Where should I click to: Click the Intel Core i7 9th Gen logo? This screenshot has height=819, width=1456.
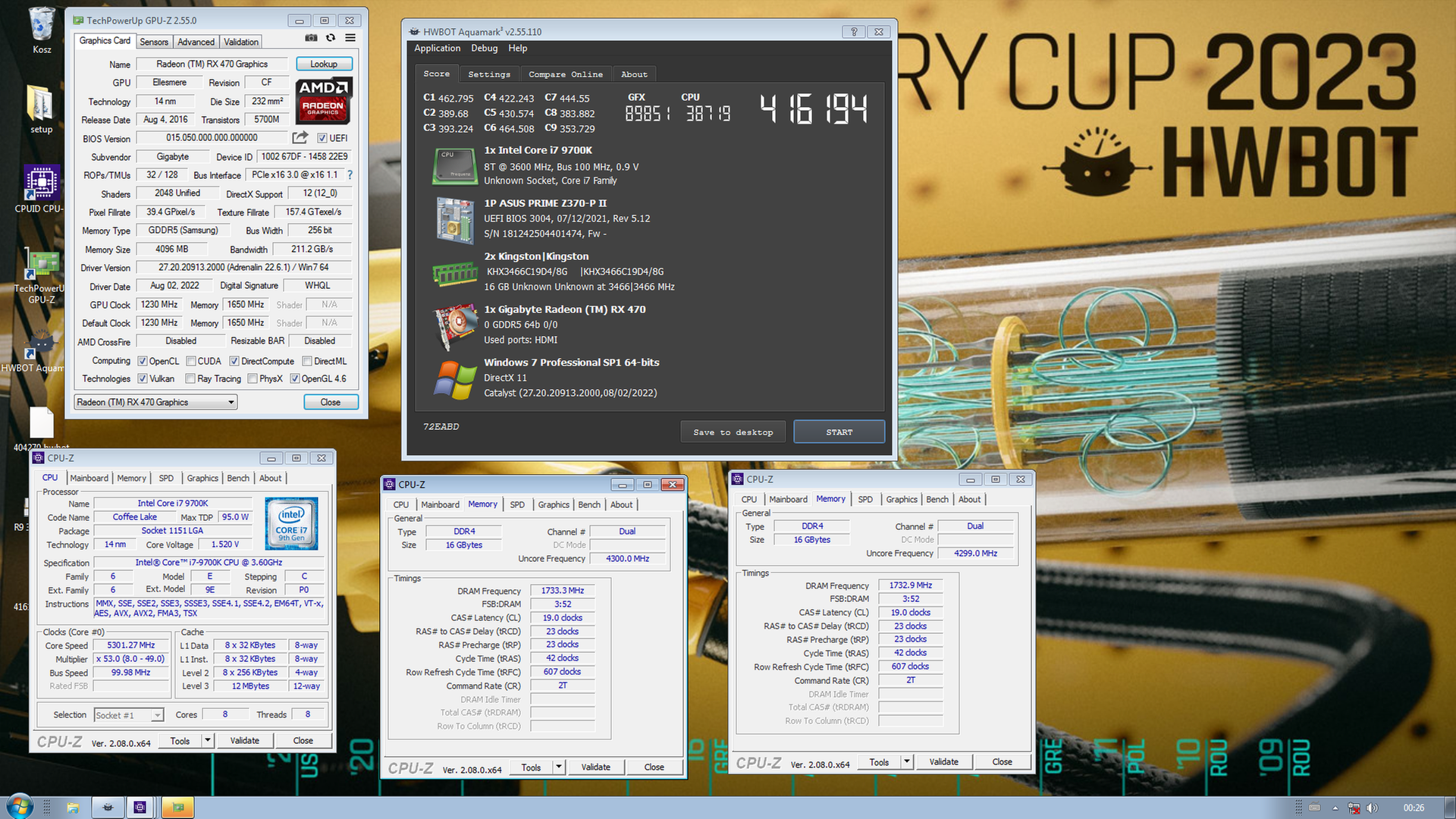click(291, 524)
